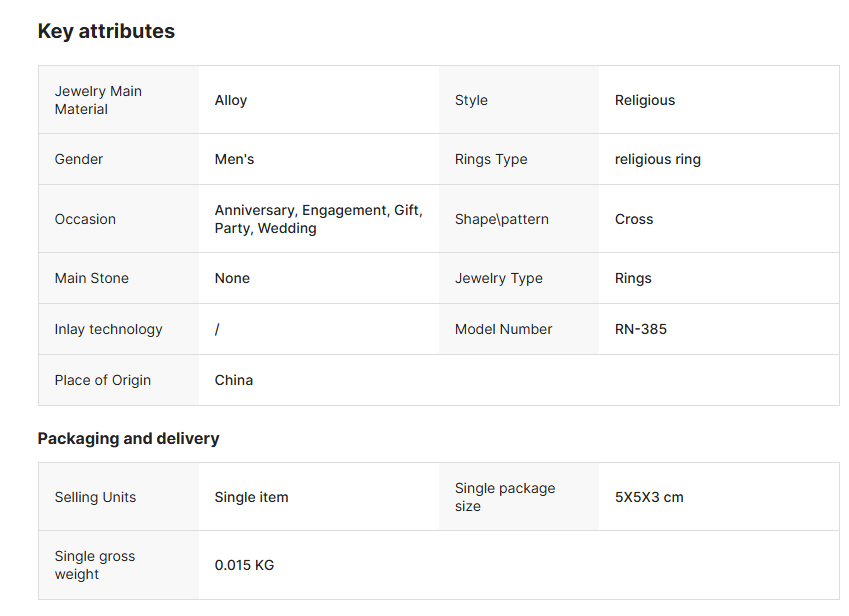Click the Jewelry Main Material label

(x=98, y=100)
